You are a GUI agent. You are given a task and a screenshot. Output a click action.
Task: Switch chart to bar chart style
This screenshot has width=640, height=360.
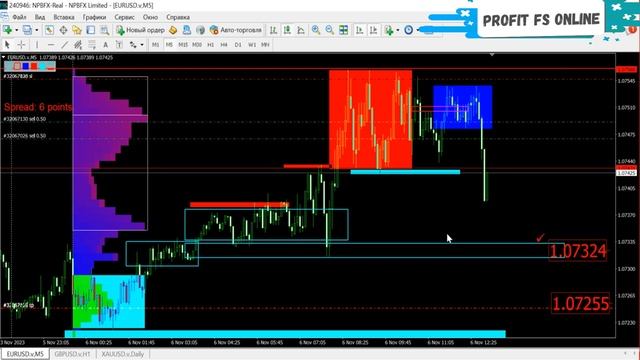(x=273, y=30)
